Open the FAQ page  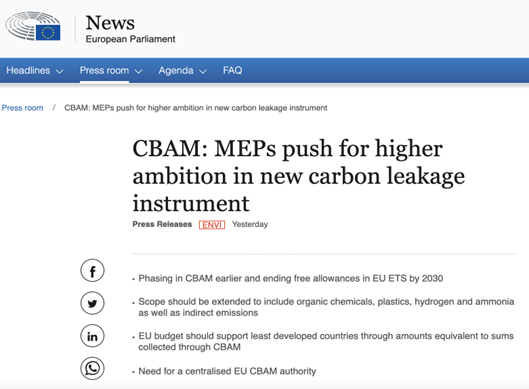click(x=232, y=70)
